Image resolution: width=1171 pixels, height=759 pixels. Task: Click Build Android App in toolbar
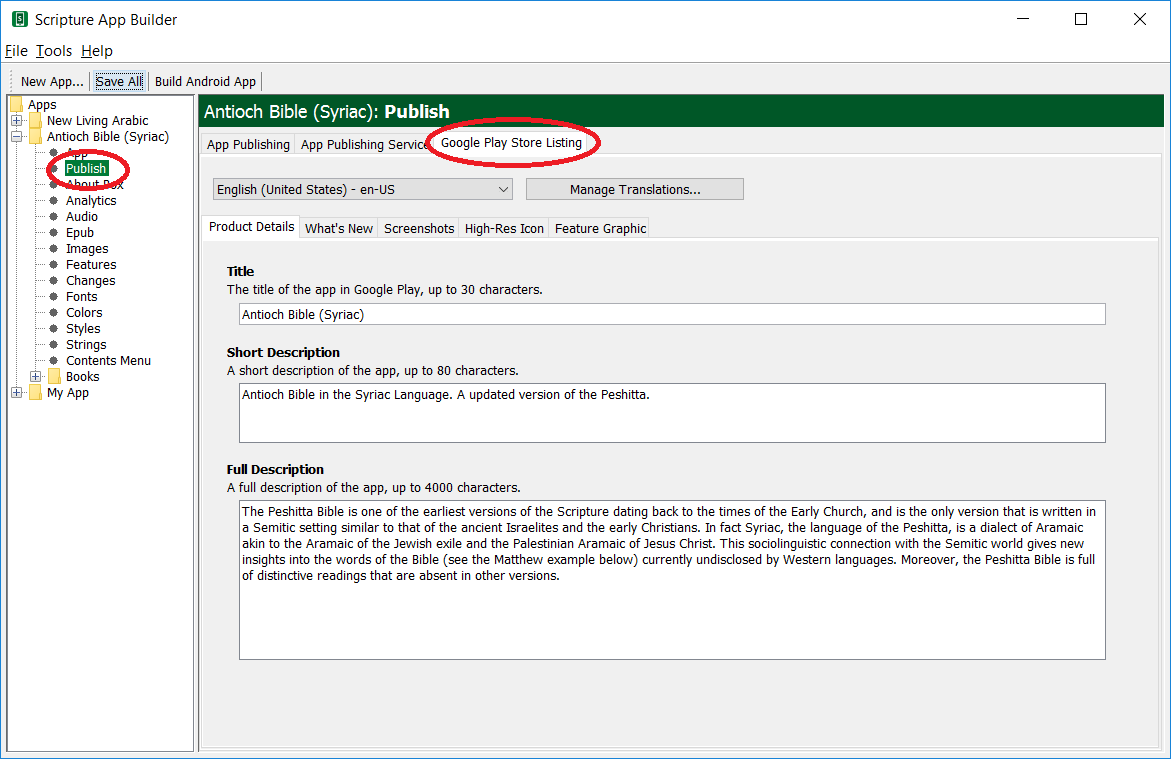[x=205, y=82]
